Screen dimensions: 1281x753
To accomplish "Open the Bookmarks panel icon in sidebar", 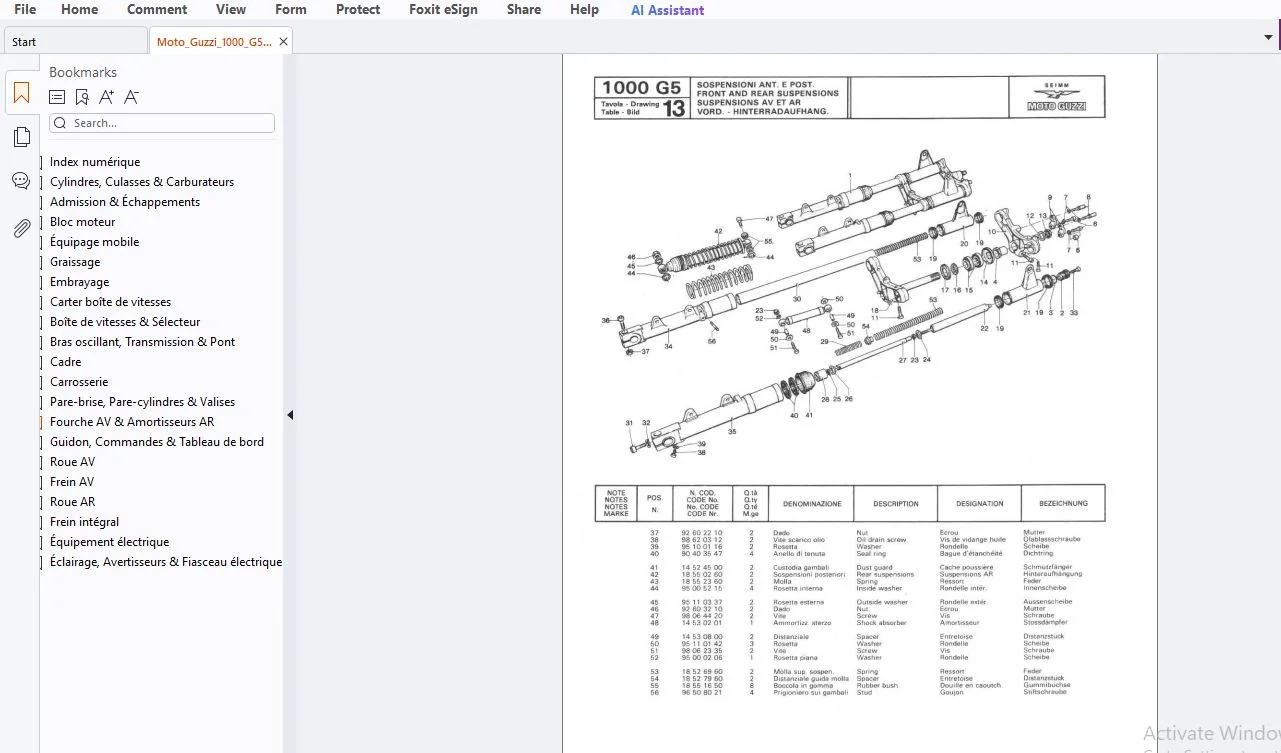I will (x=21, y=95).
